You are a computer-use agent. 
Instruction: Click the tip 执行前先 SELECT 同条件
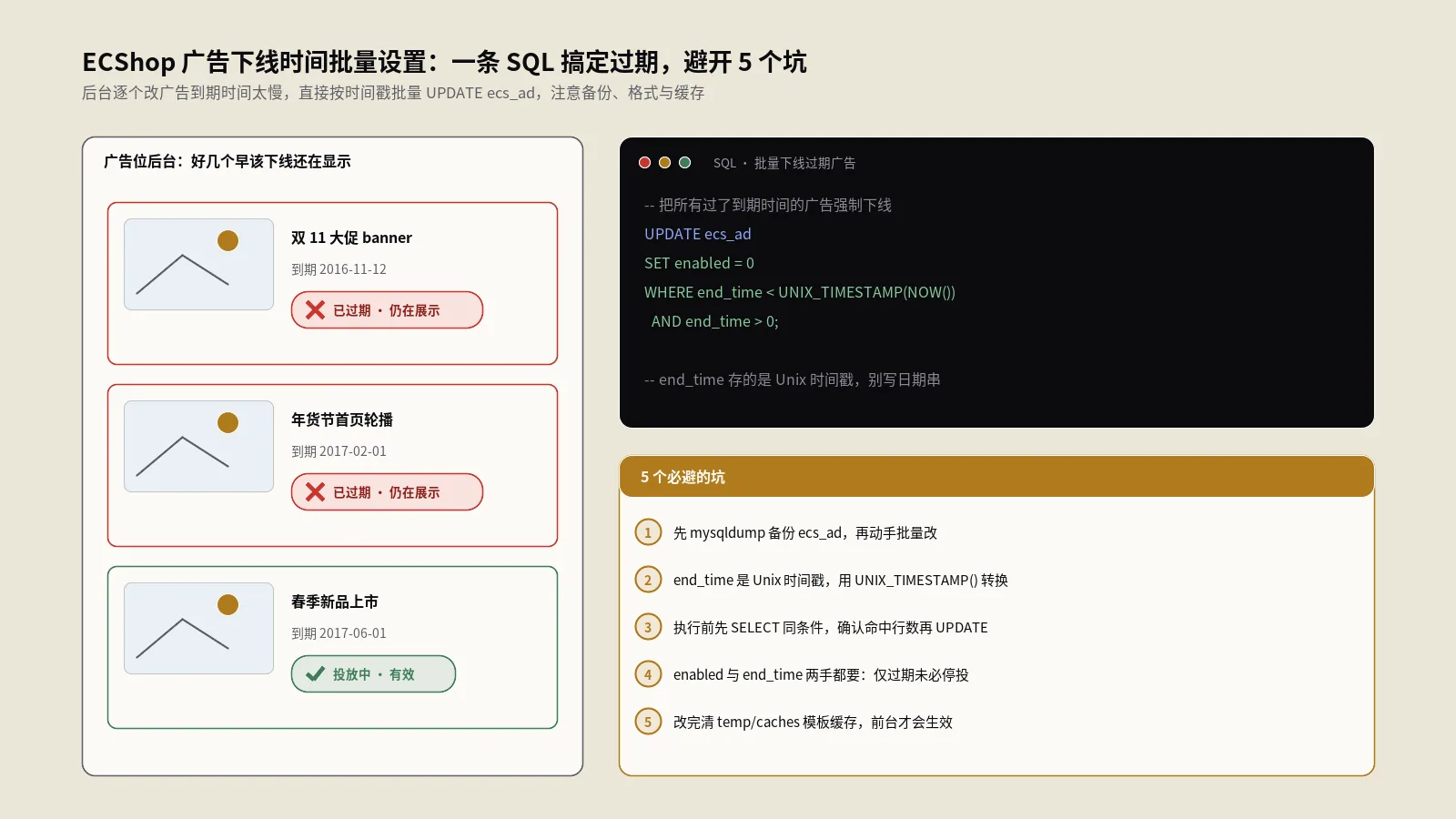[x=831, y=627]
